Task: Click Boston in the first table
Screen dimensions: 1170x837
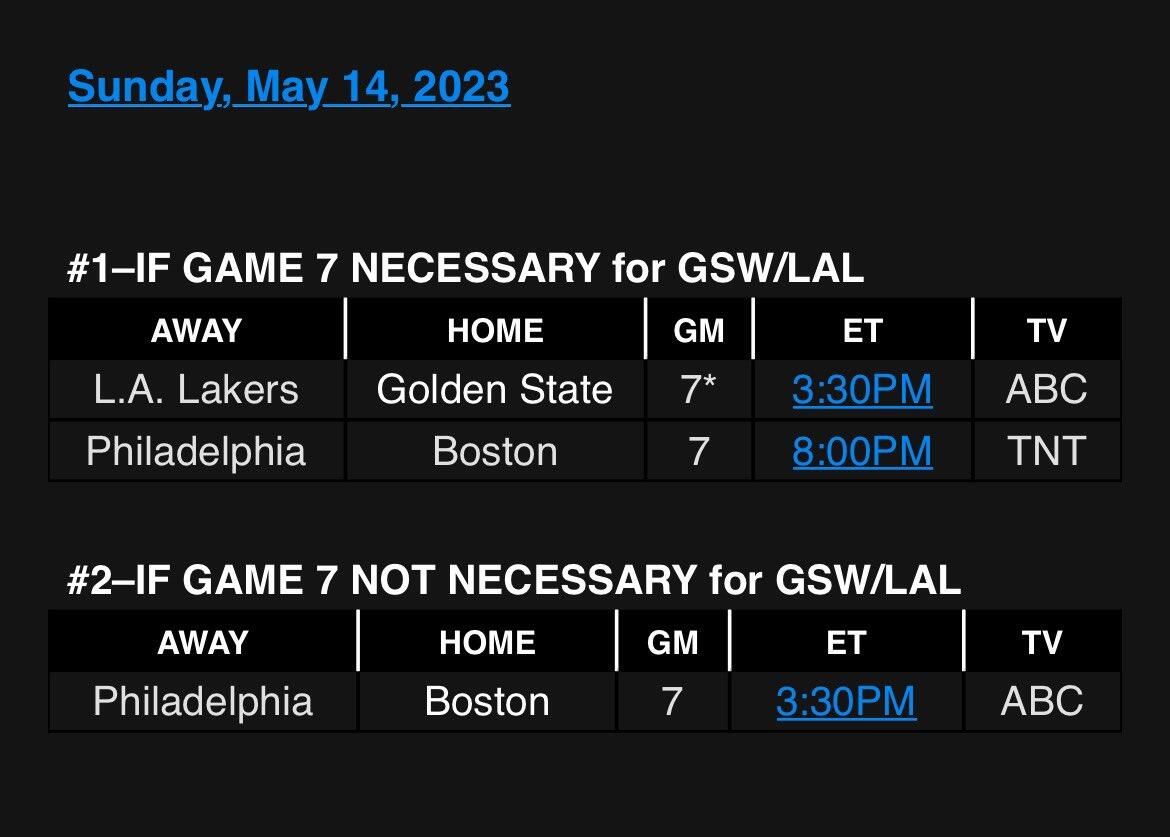Action: tap(494, 451)
